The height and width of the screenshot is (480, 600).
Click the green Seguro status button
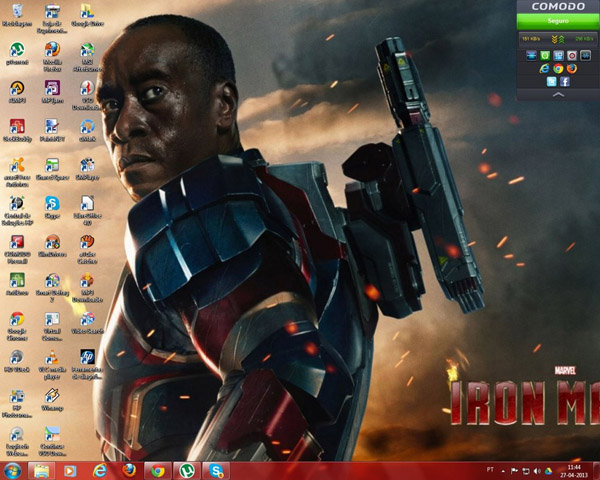click(558, 20)
